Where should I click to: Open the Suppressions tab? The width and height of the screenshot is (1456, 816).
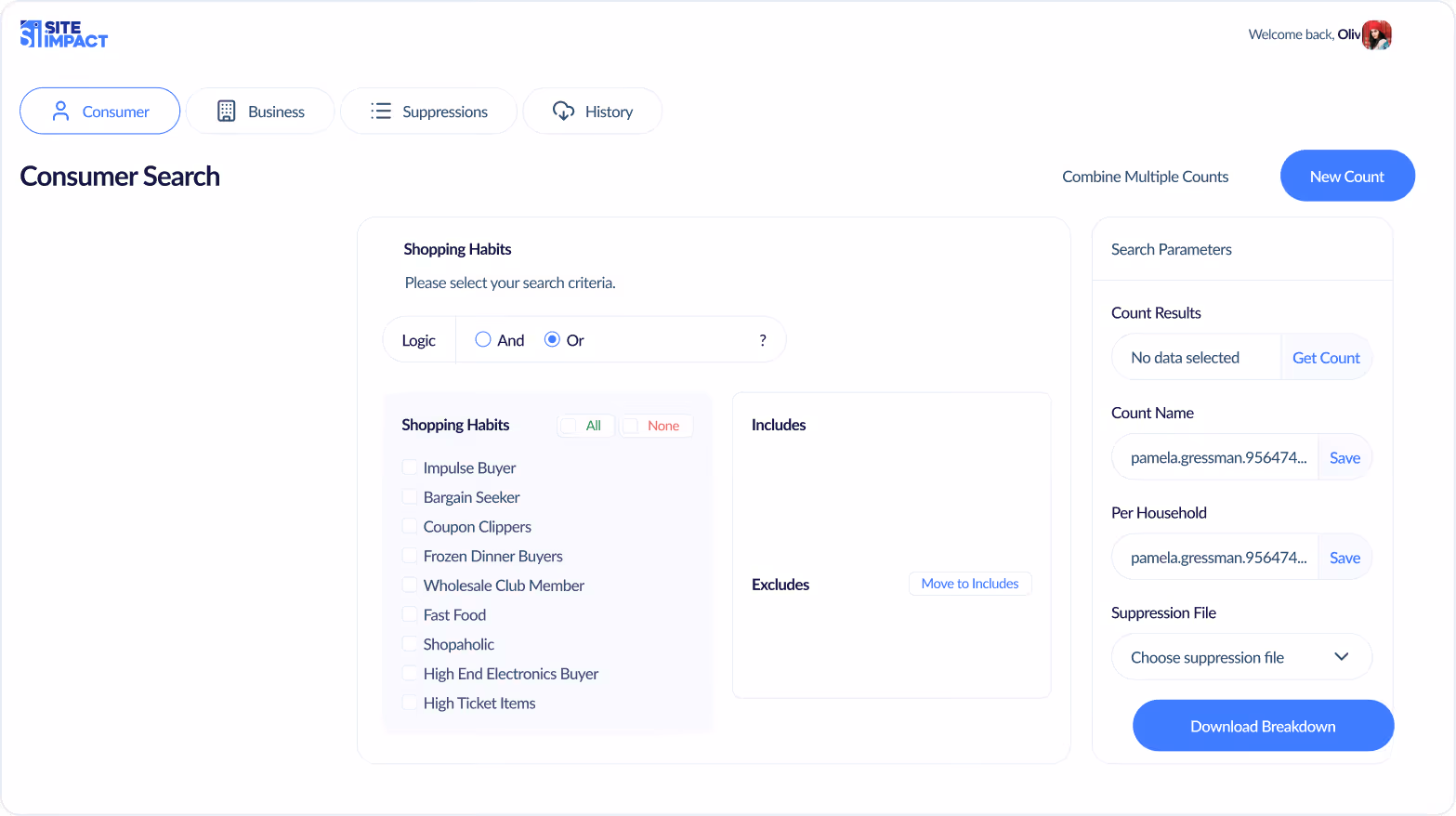pos(428,112)
